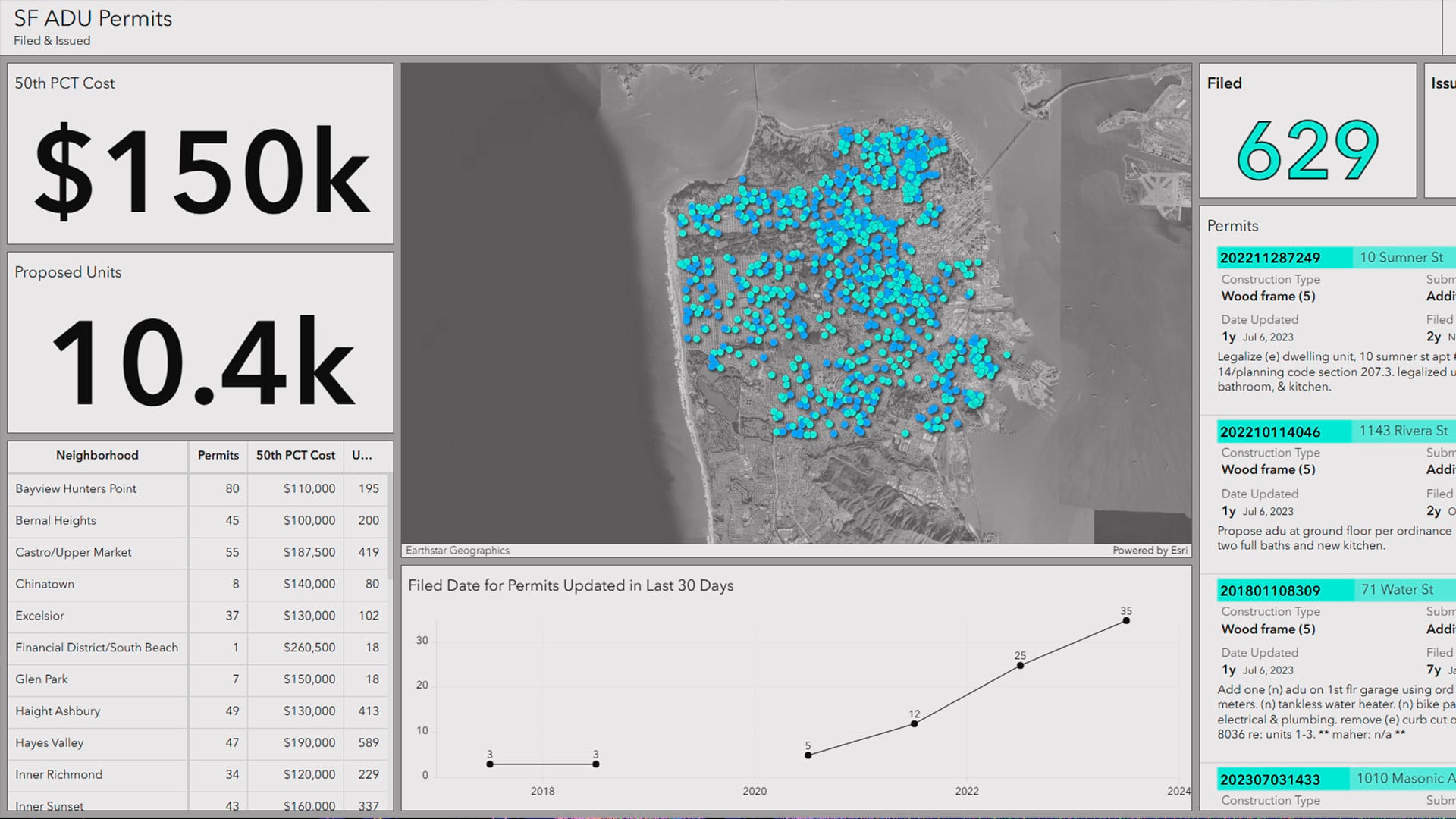Click the Earthstar Geographics map attribution

click(x=457, y=551)
